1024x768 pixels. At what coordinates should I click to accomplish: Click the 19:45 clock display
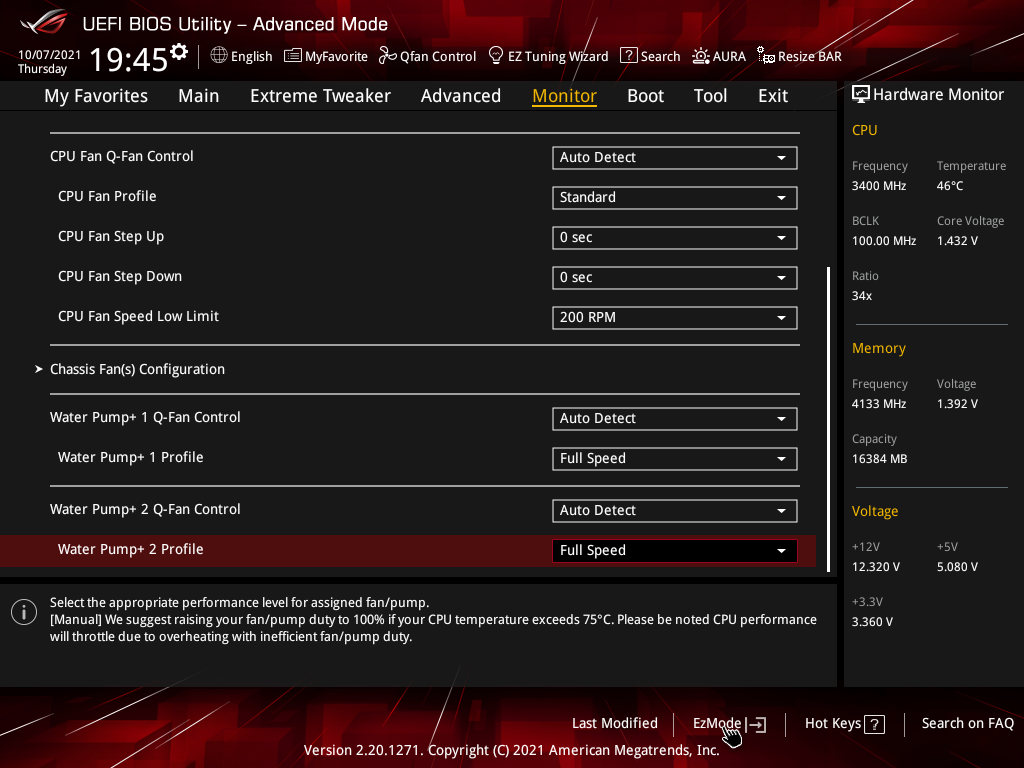click(129, 59)
